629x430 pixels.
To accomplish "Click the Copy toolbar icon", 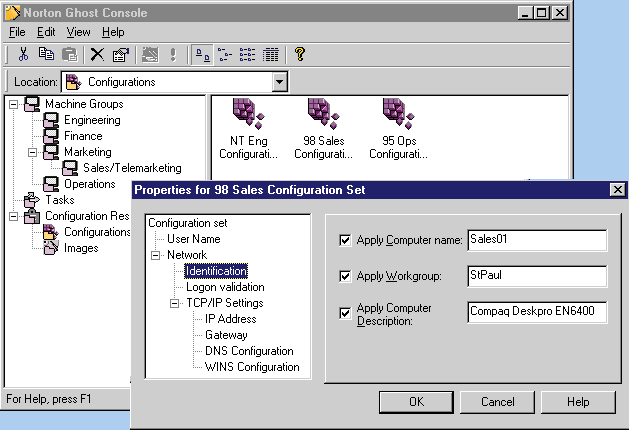I will (47, 55).
